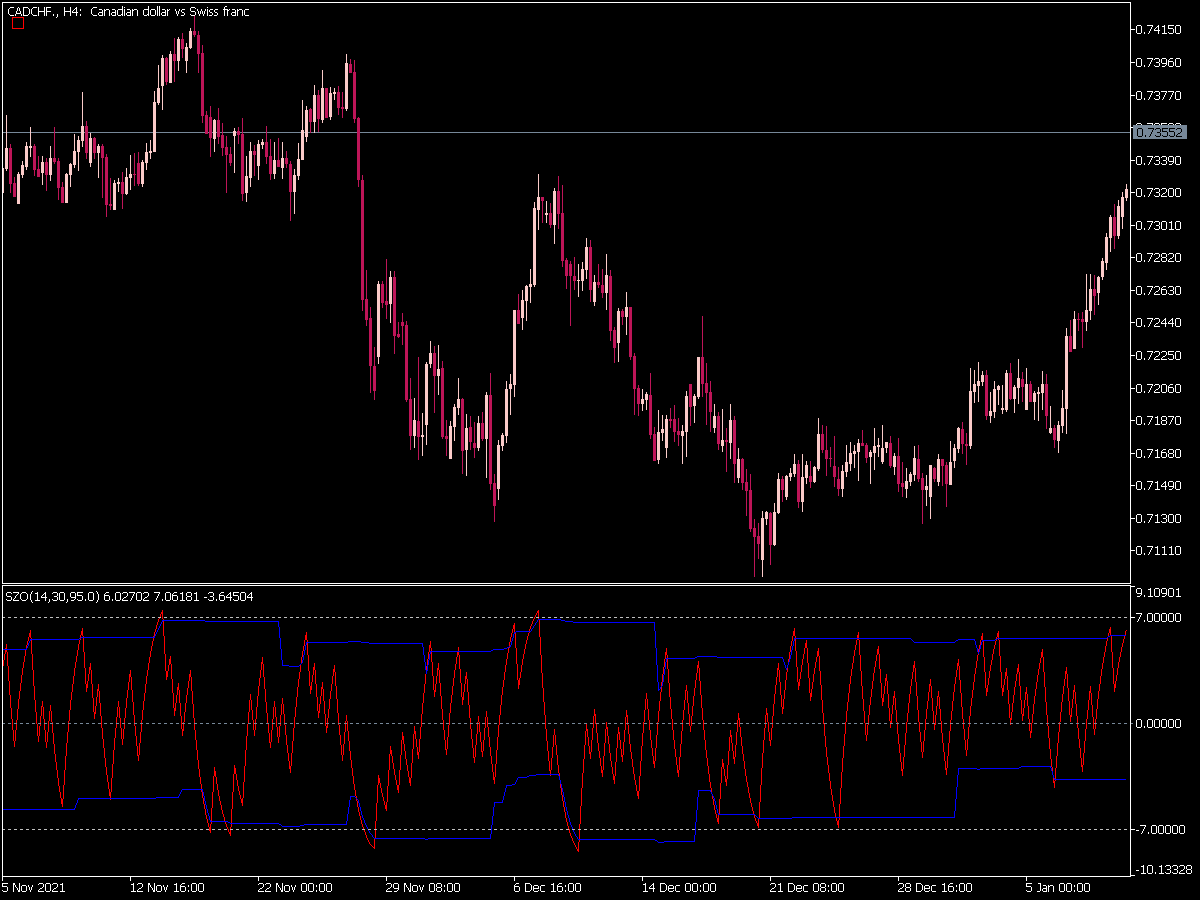
Task: Click the SZO(14,30,95.0) indicator label
Action: point(129,597)
